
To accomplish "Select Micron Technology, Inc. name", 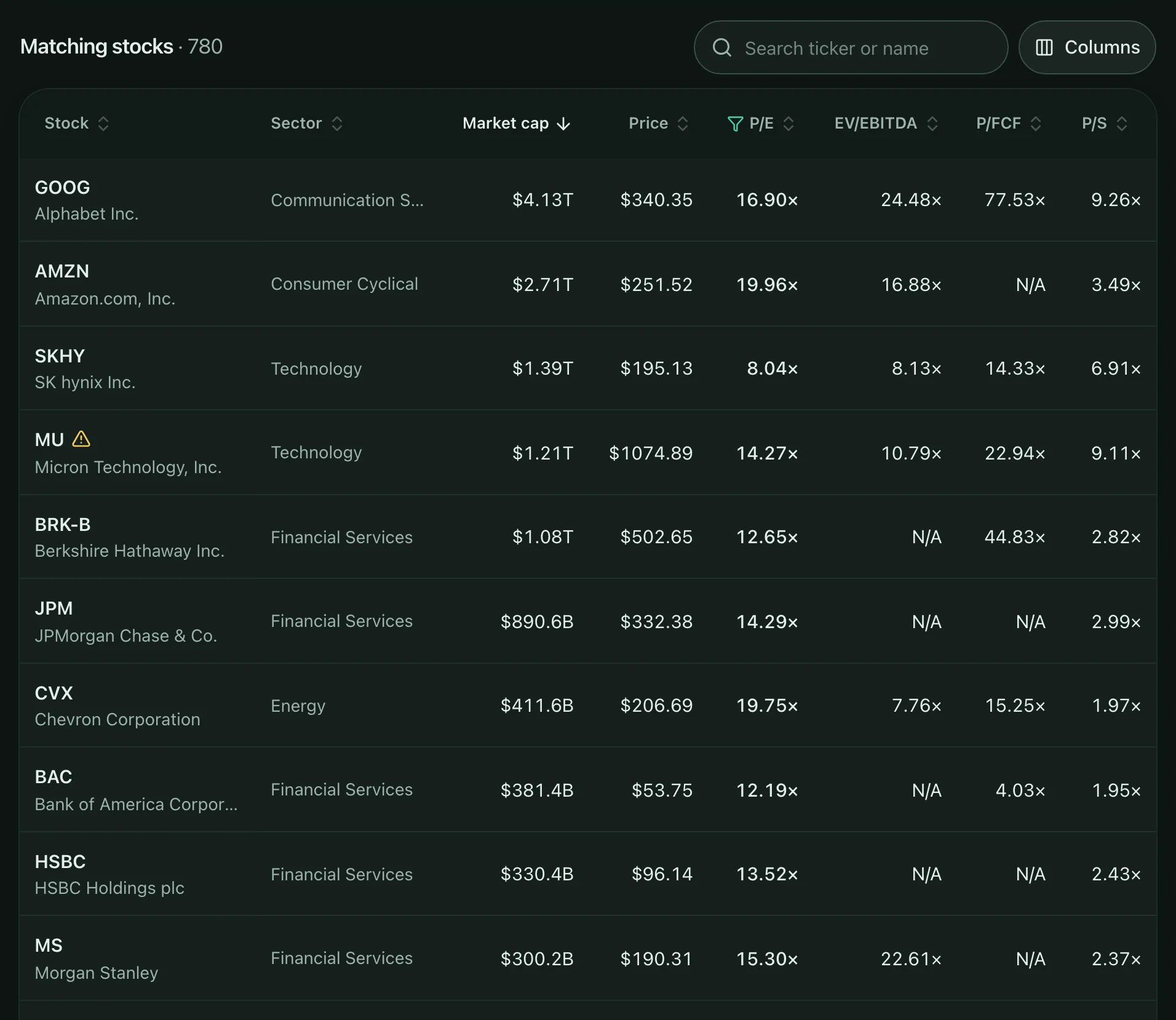I will point(128,468).
